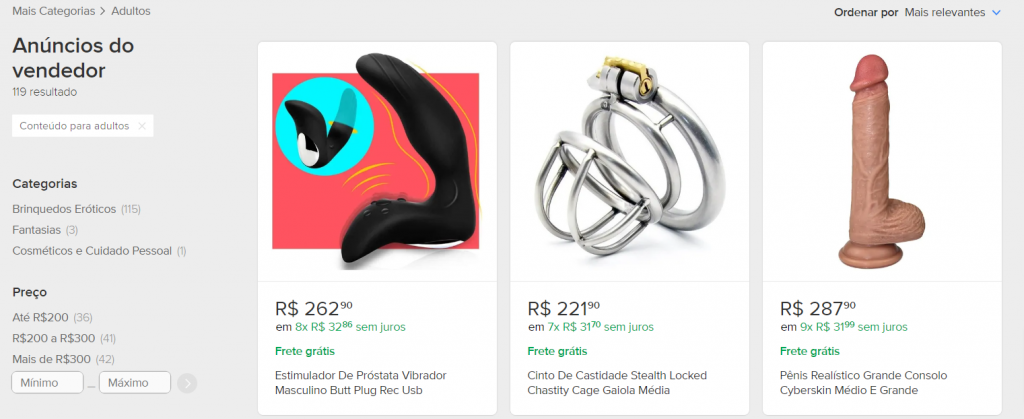Select price range Até R$200
1024x419 pixels.
(40, 317)
